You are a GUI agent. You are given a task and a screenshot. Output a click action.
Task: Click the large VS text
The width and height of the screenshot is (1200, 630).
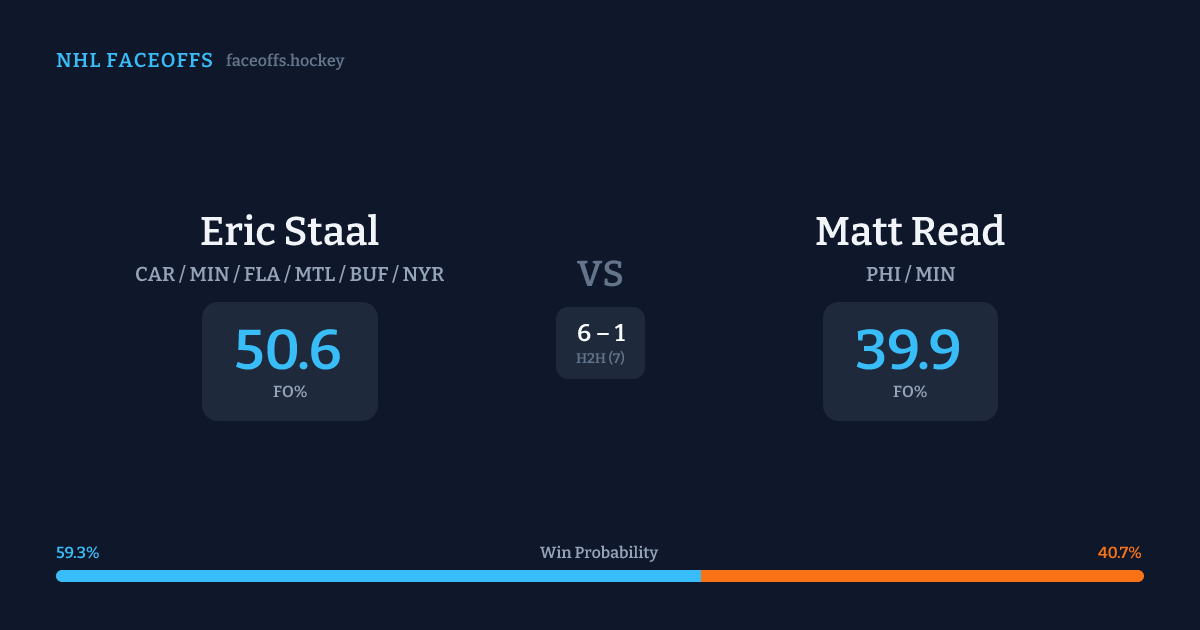click(600, 273)
